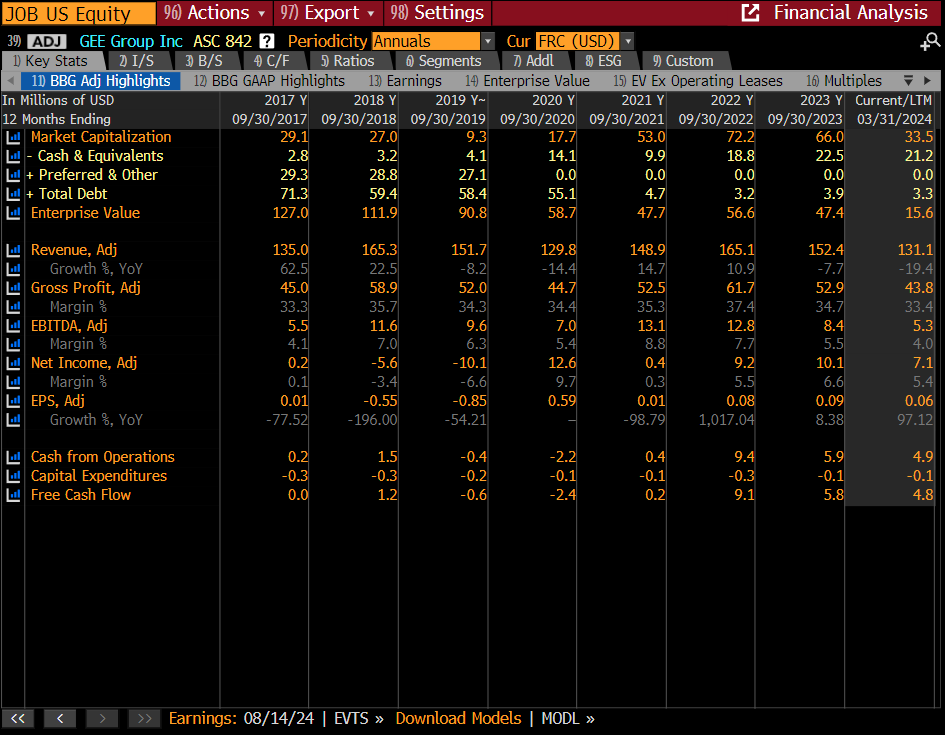Select the Enterprise Value subtab
The image size is (945, 735).
point(527,81)
